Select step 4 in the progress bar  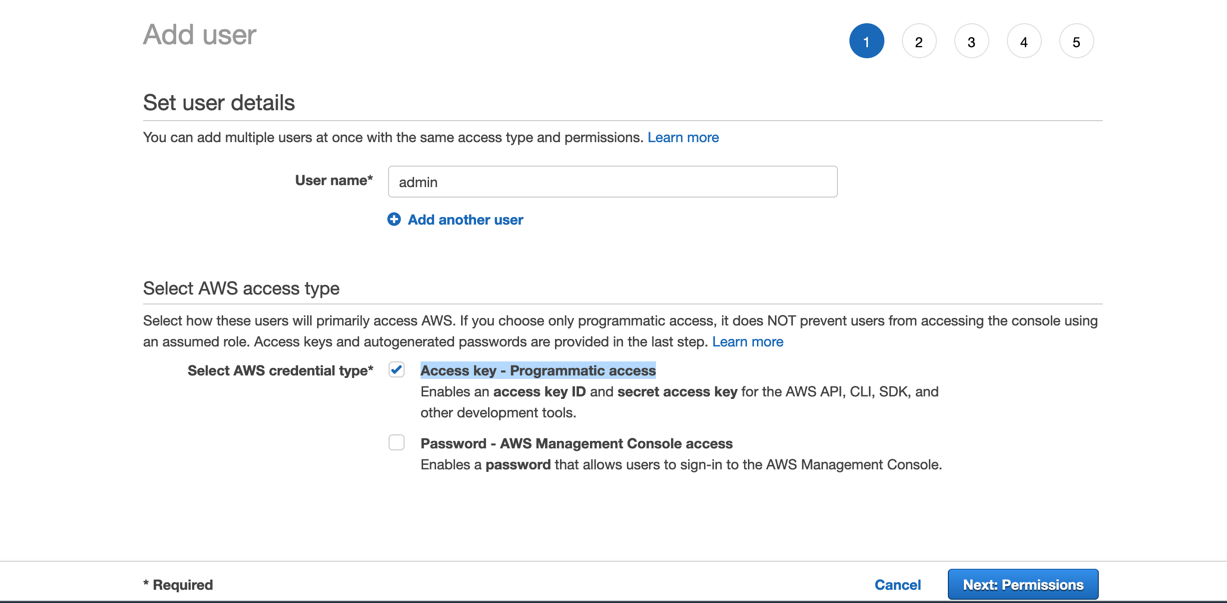[x=1024, y=41]
